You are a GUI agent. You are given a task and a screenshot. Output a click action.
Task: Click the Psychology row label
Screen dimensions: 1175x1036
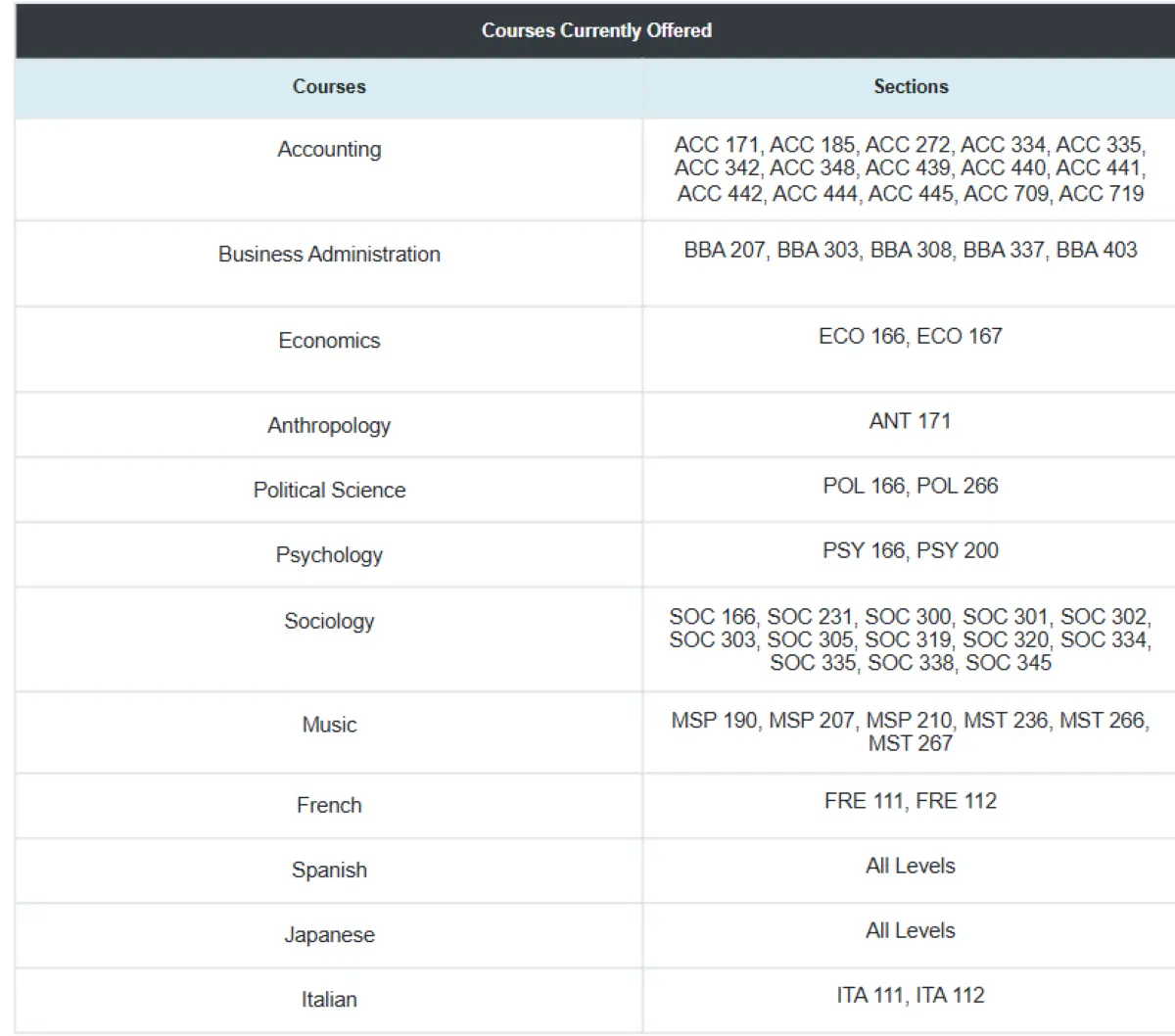pos(329,554)
